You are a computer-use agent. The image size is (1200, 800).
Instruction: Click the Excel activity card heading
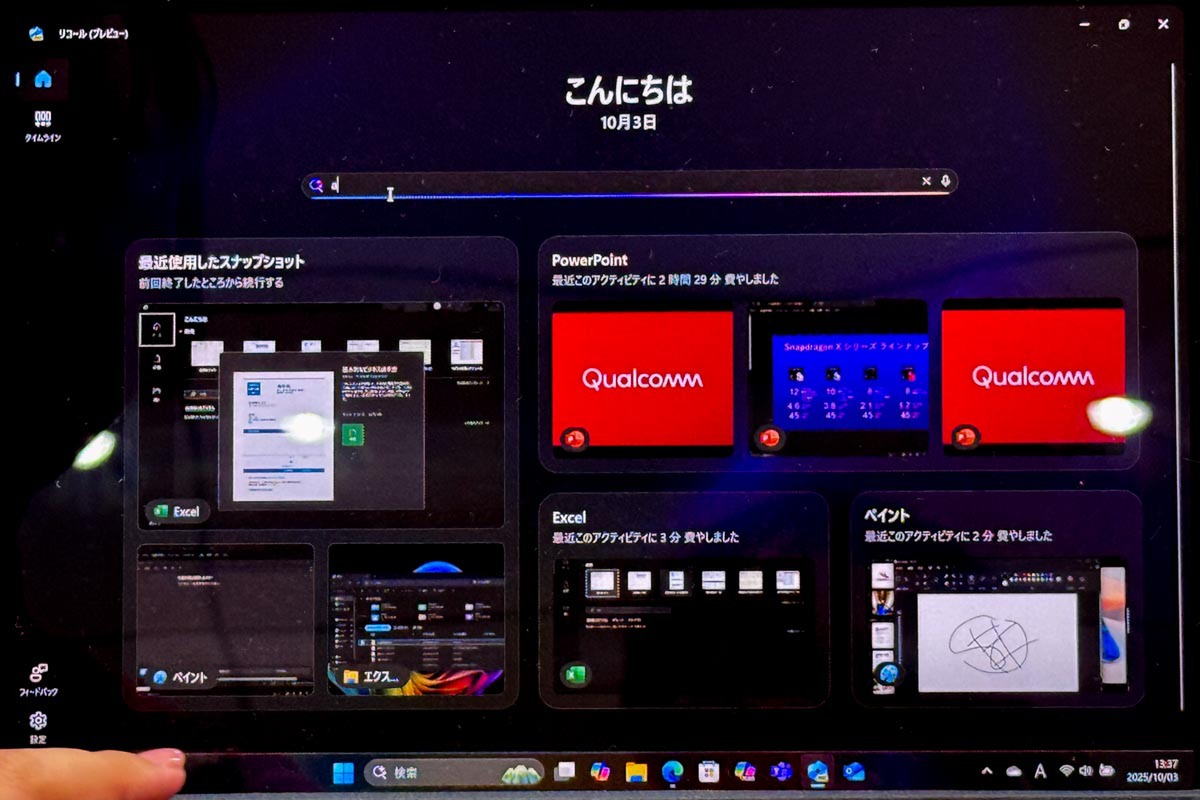[569, 517]
